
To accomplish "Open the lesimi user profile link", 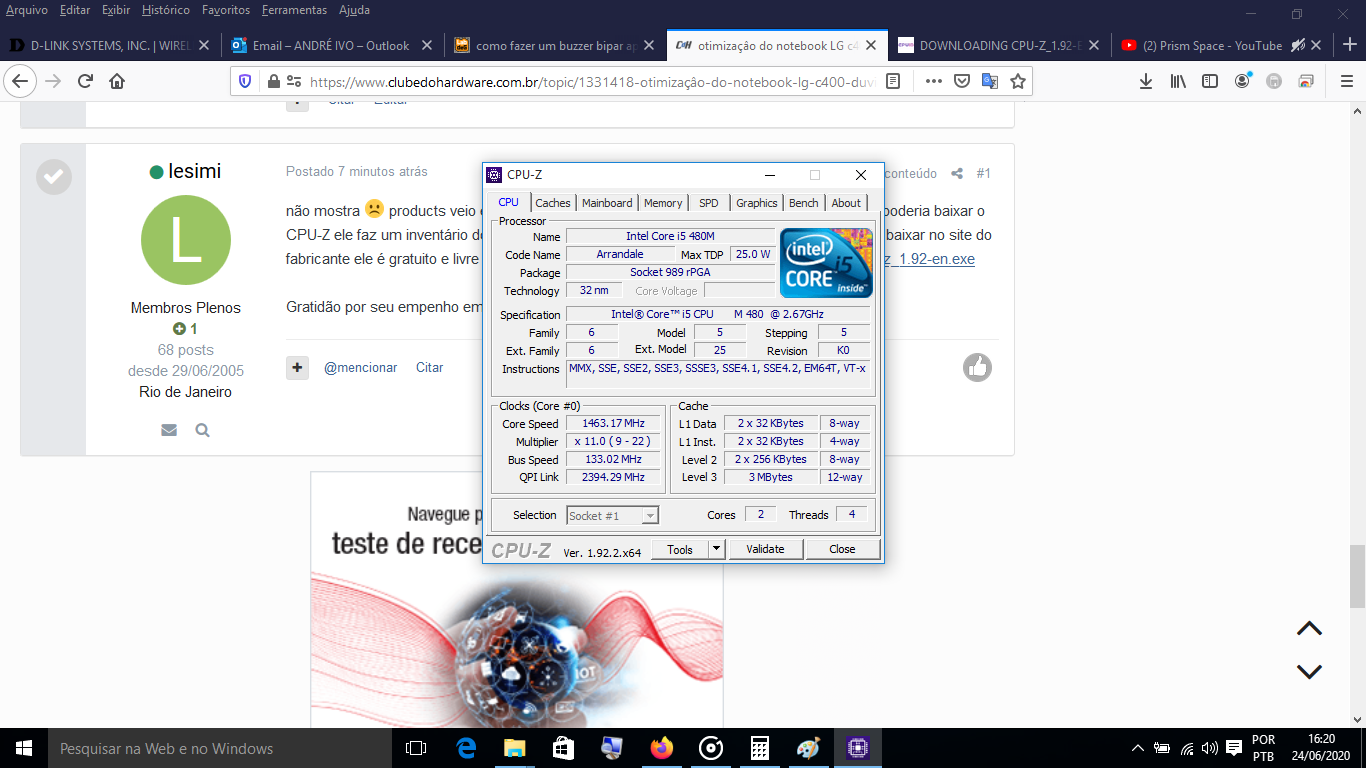I will pyautogui.click(x=195, y=171).
